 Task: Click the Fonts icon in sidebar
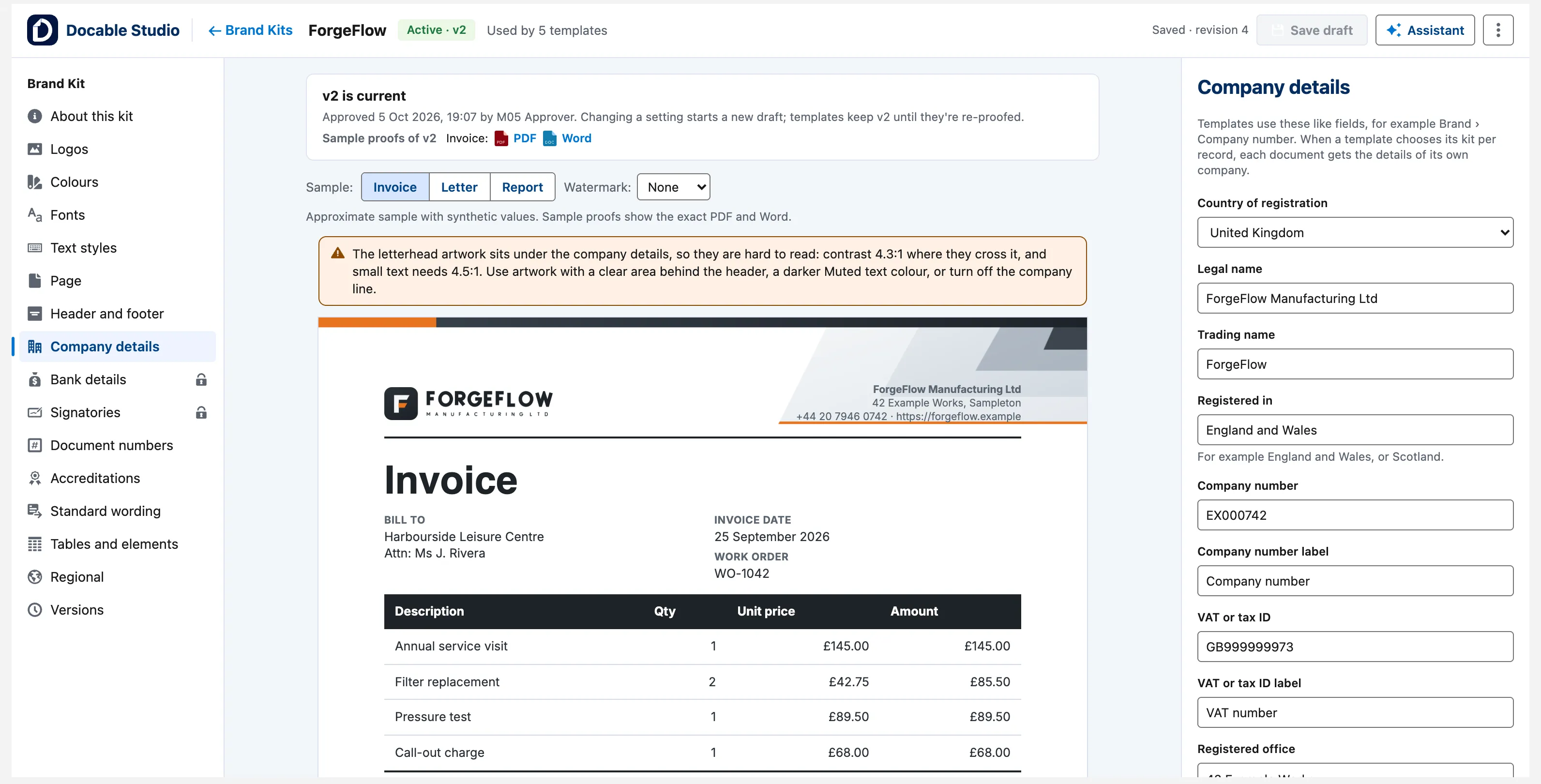coord(35,215)
